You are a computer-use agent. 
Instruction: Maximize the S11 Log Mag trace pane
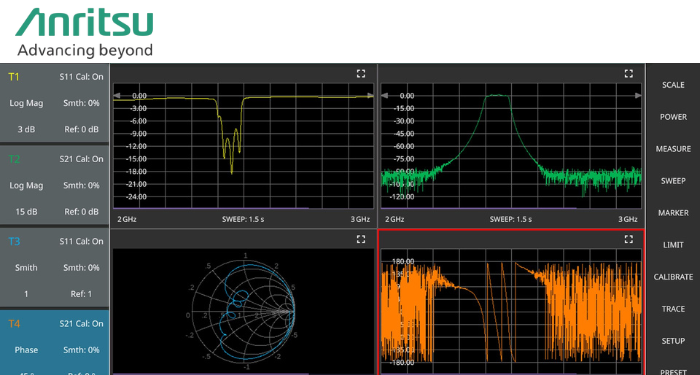[x=361, y=74]
